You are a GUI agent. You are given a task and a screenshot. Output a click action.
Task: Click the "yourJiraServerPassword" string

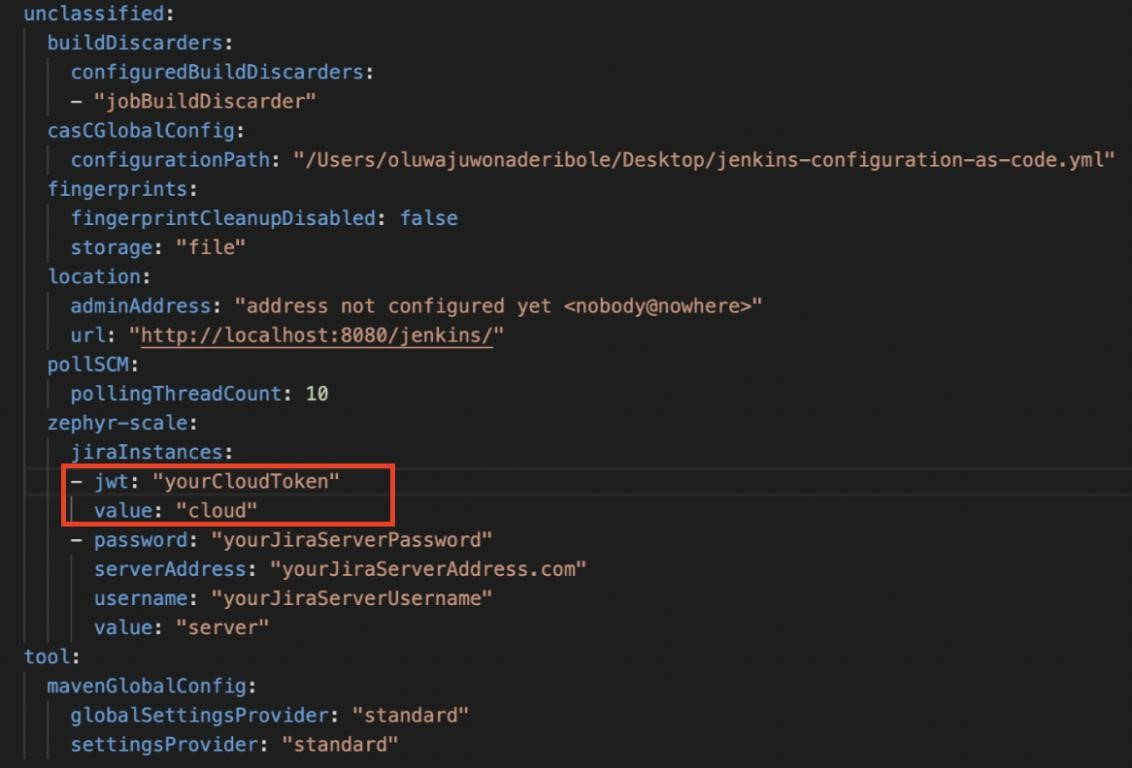pos(352,540)
